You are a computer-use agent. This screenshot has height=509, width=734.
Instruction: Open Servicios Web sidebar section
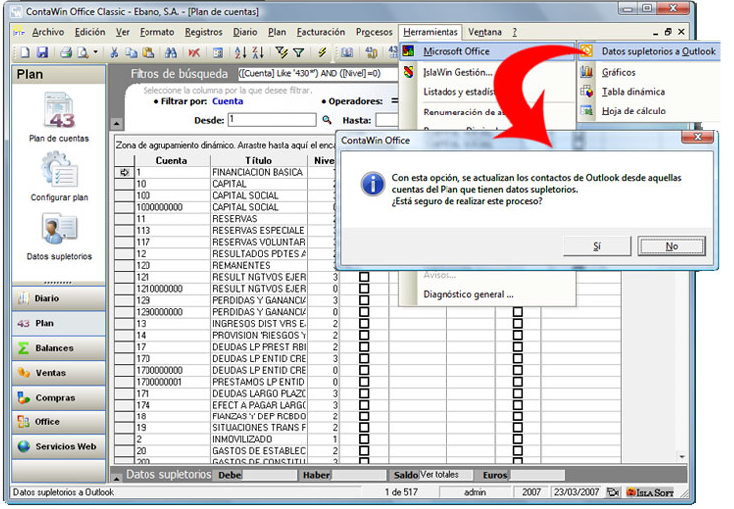point(59,446)
